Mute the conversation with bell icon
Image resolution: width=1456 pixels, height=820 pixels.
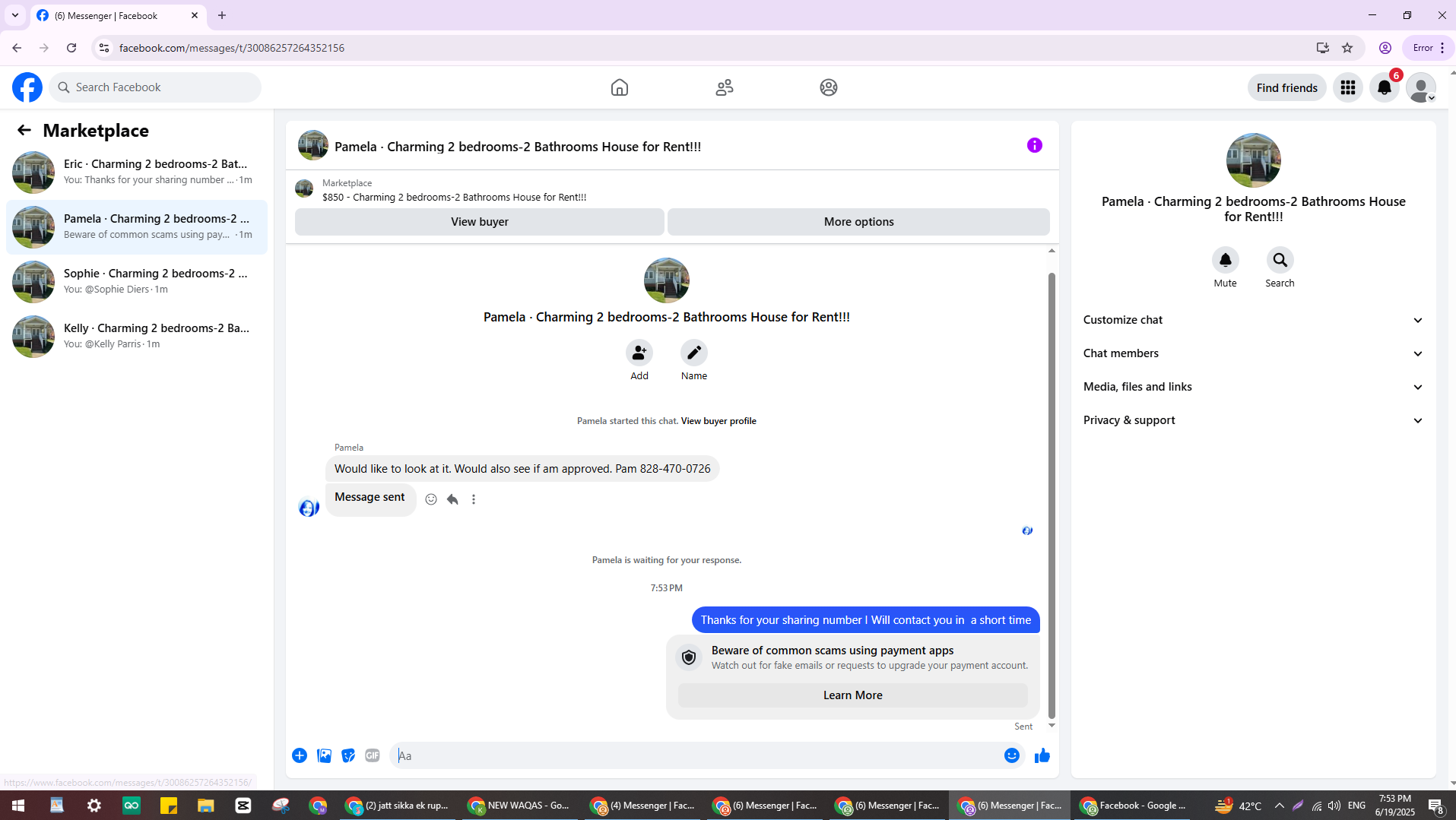pyautogui.click(x=1226, y=260)
